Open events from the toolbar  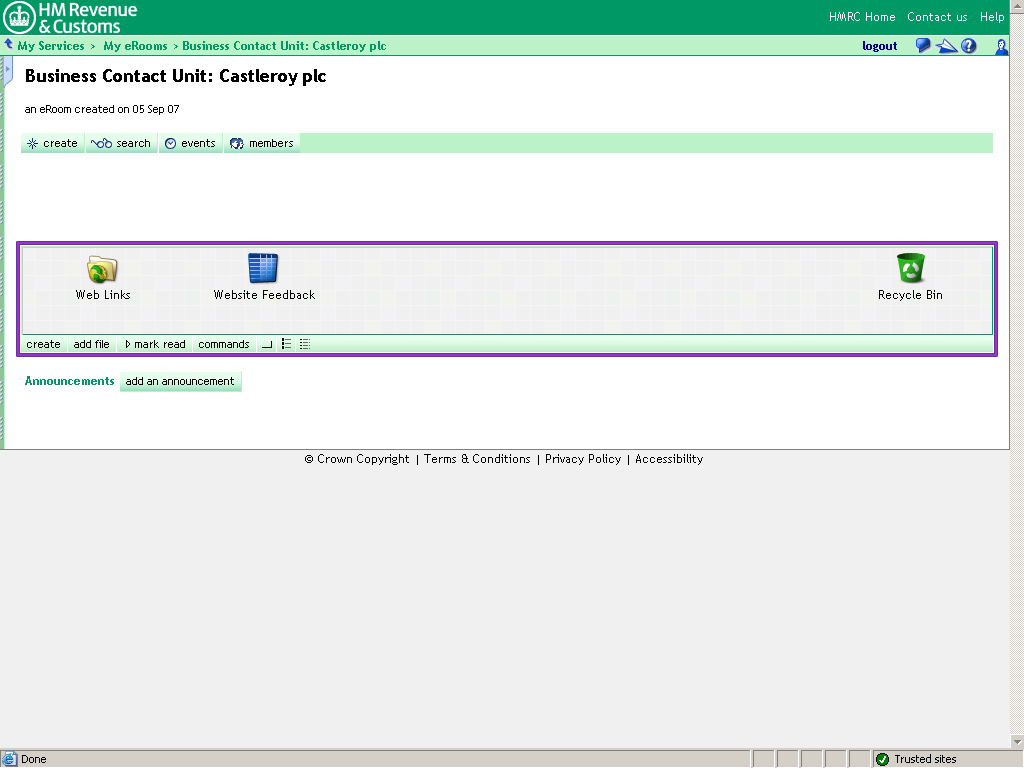(x=190, y=143)
